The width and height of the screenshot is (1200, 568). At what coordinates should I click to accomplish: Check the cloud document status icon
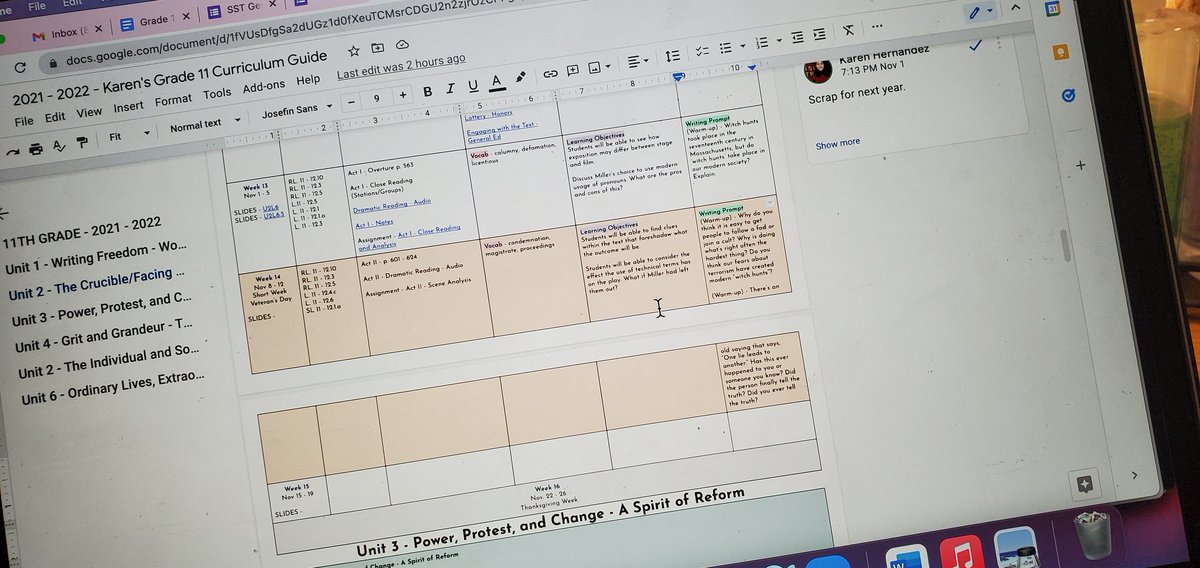[401, 44]
